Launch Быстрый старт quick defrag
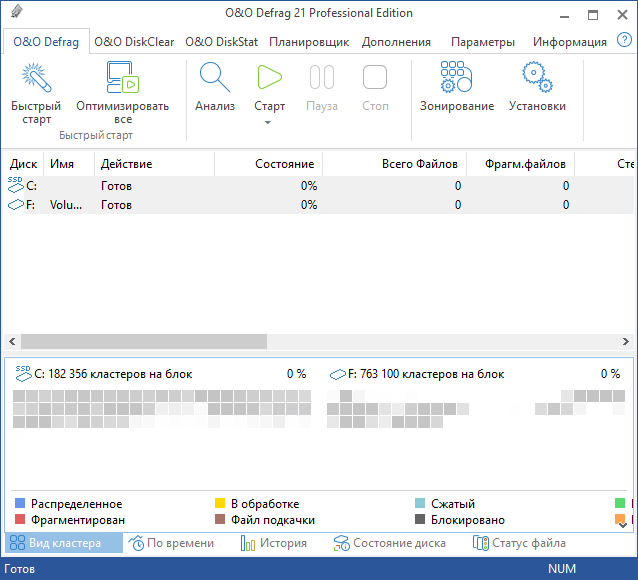The width and height of the screenshot is (638, 580). pos(36,92)
